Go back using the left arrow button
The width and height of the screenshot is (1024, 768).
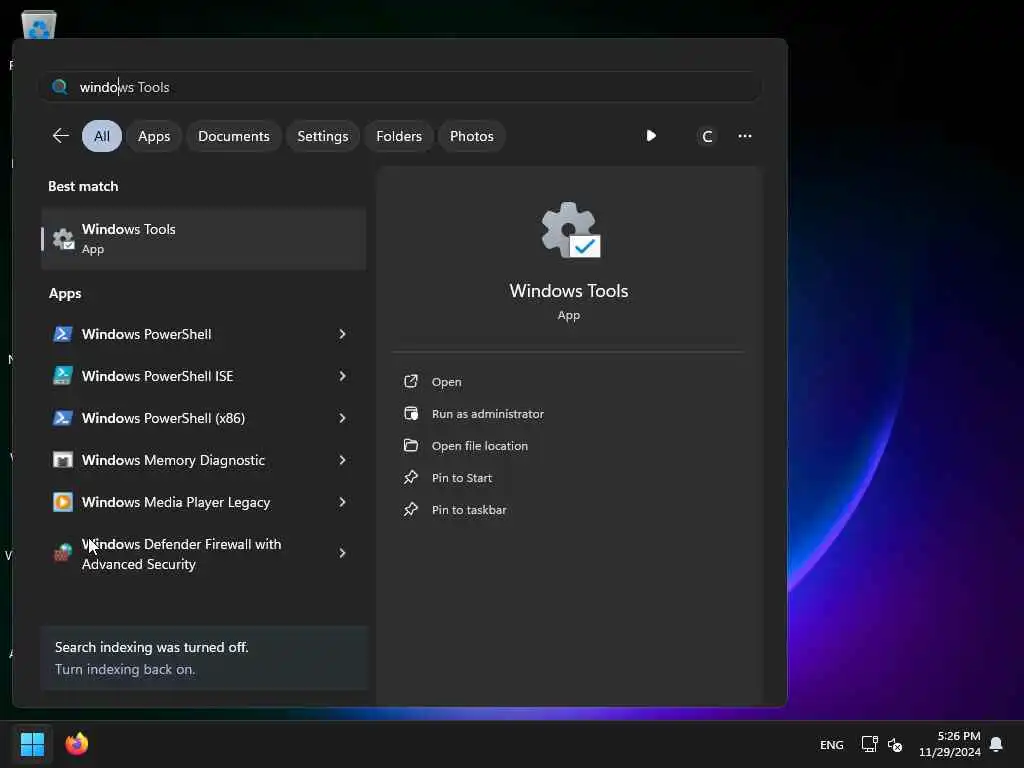click(x=61, y=136)
